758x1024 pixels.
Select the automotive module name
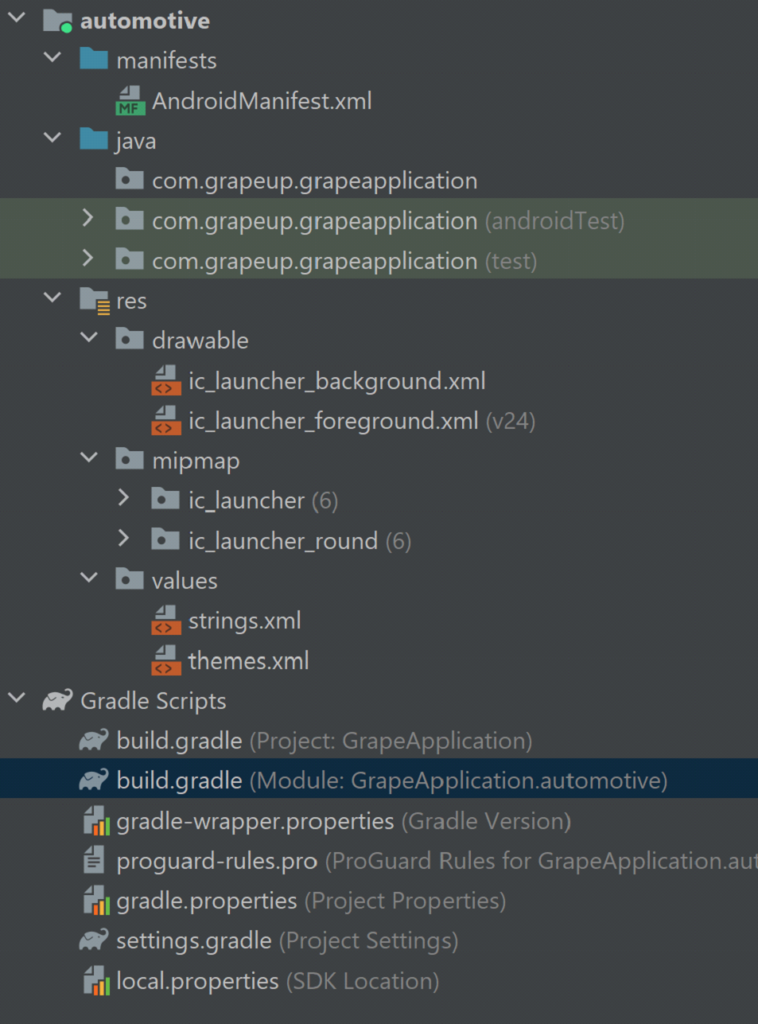pyautogui.click(x=145, y=20)
